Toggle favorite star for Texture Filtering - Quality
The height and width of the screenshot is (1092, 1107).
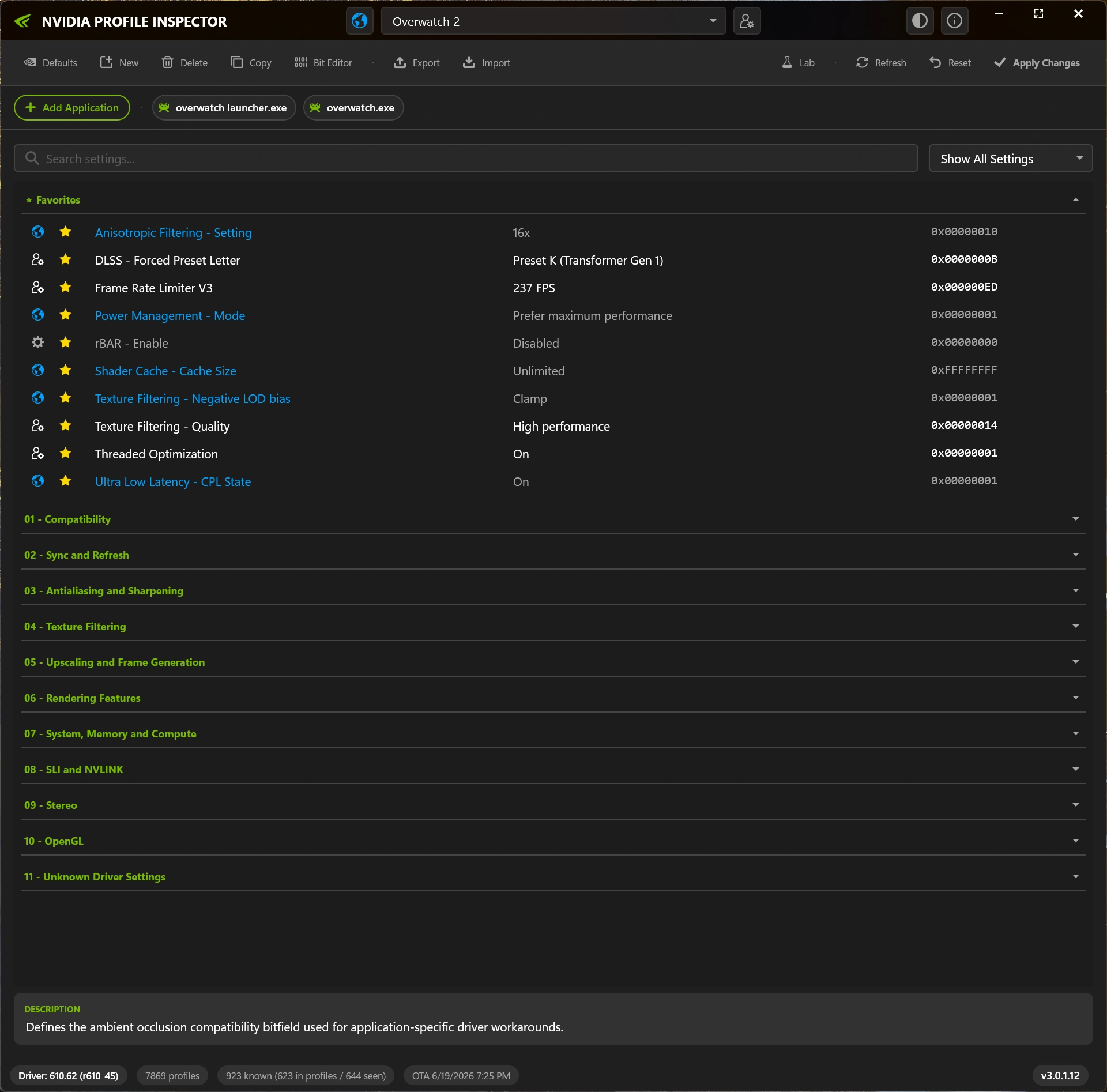[x=66, y=425]
